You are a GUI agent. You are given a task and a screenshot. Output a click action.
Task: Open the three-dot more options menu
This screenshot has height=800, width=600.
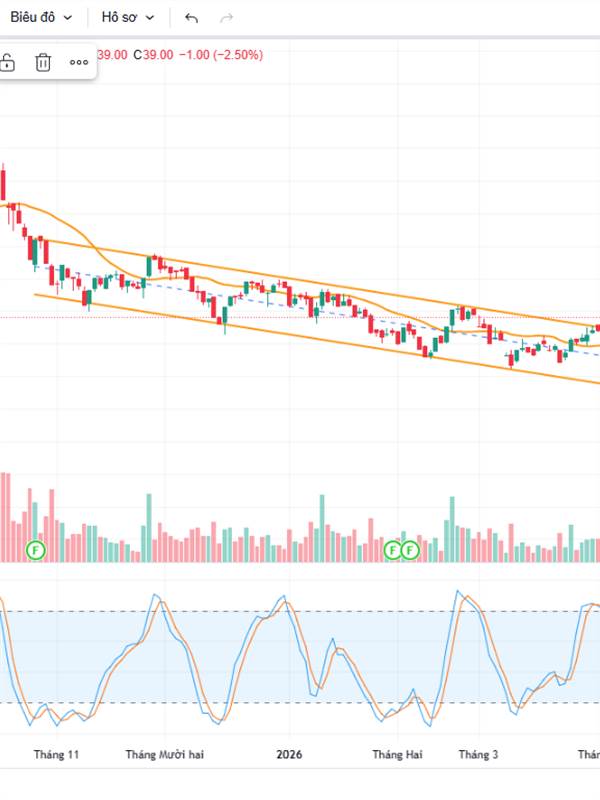click(x=79, y=63)
